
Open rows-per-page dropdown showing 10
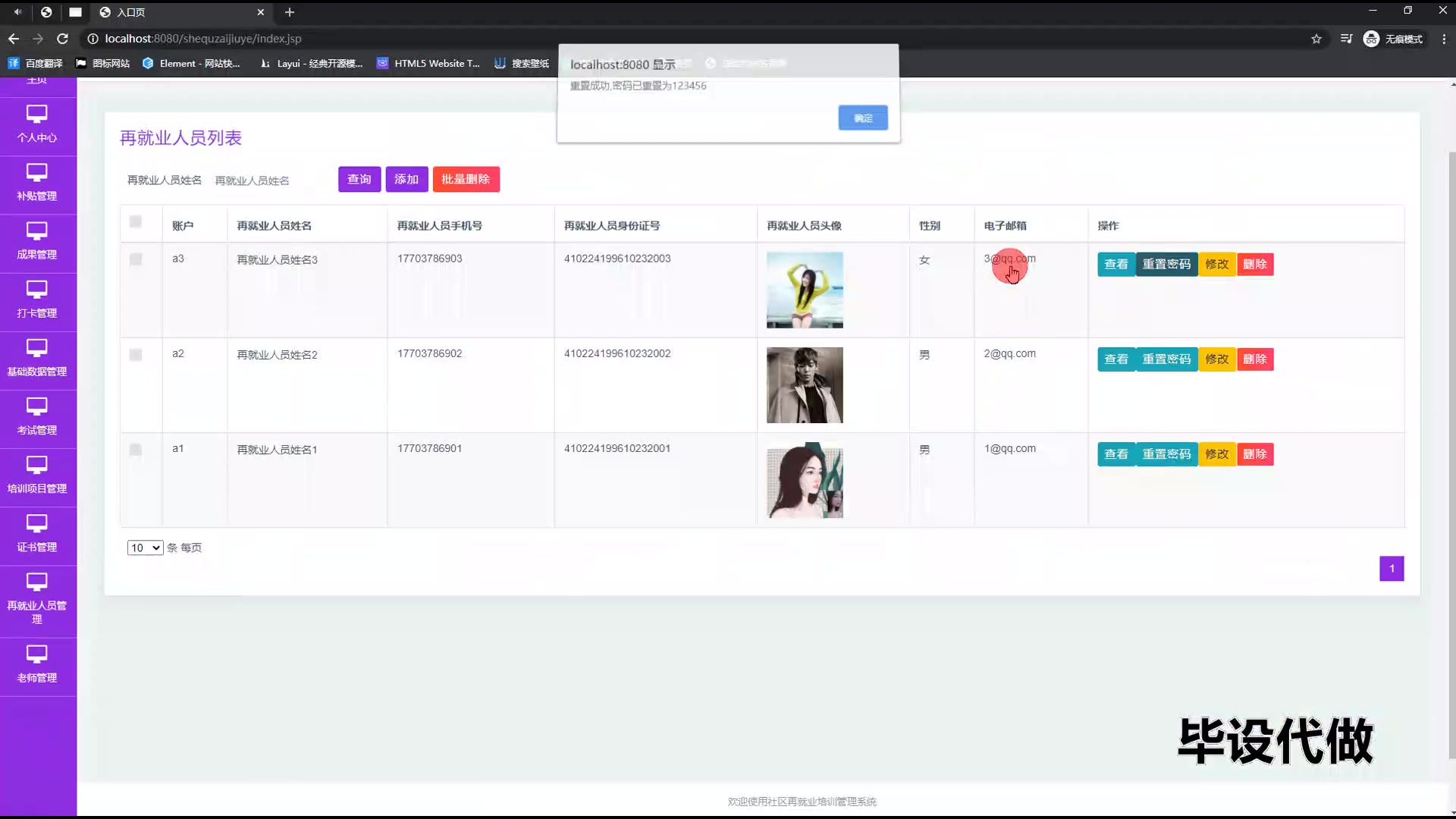coord(145,548)
